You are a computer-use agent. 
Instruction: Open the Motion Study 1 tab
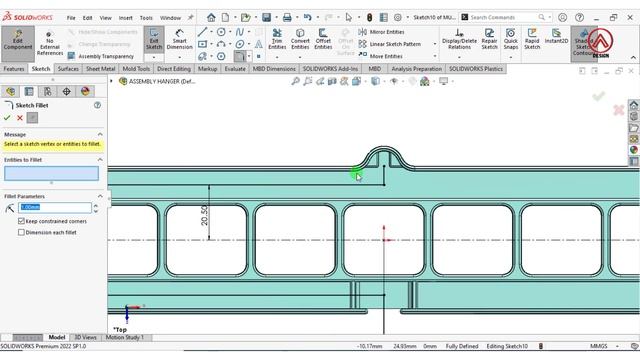(124, 338)
